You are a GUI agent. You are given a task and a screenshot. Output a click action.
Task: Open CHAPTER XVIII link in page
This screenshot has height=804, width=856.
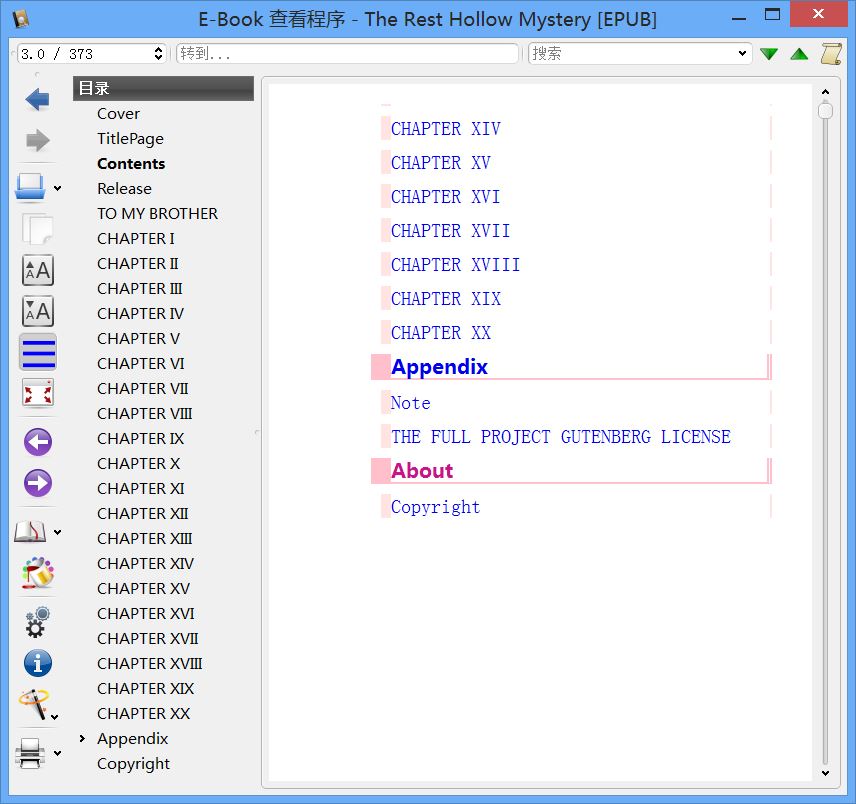click(x=455, y=265)
